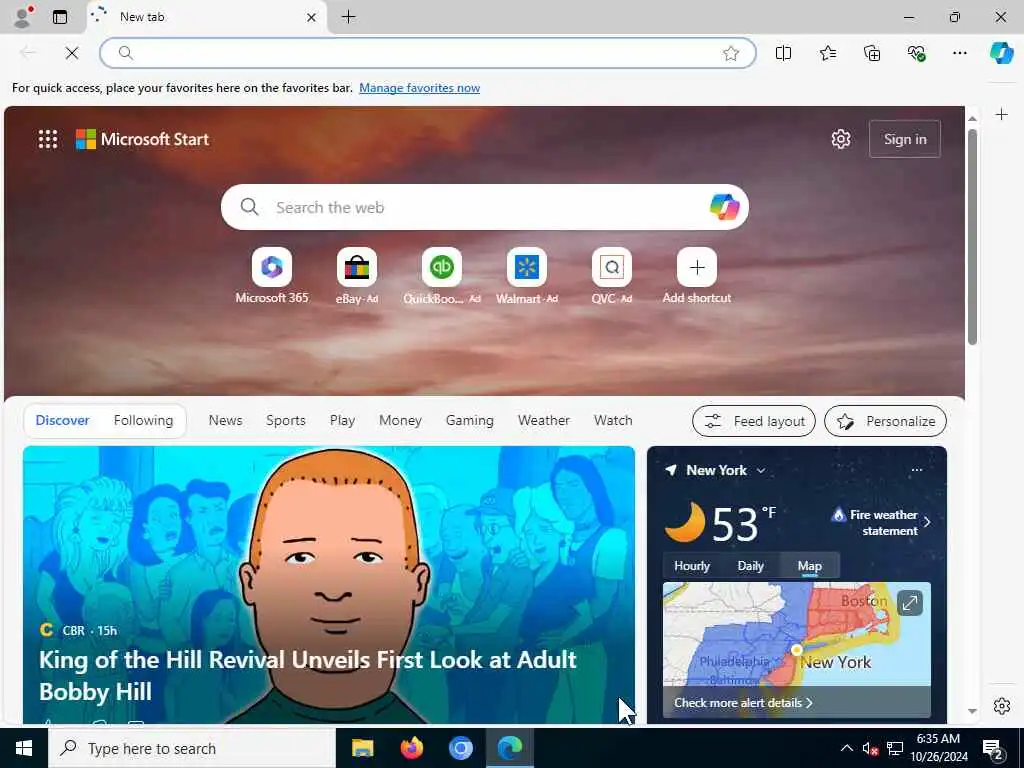
Task: Open weather card more options ellipsis
Action: point(917,470)
